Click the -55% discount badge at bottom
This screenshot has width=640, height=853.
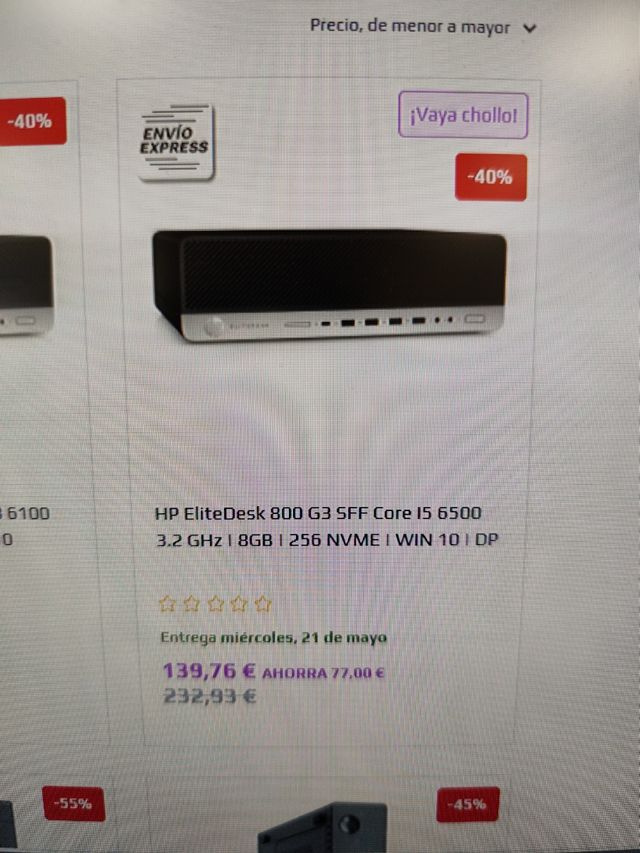73,803
